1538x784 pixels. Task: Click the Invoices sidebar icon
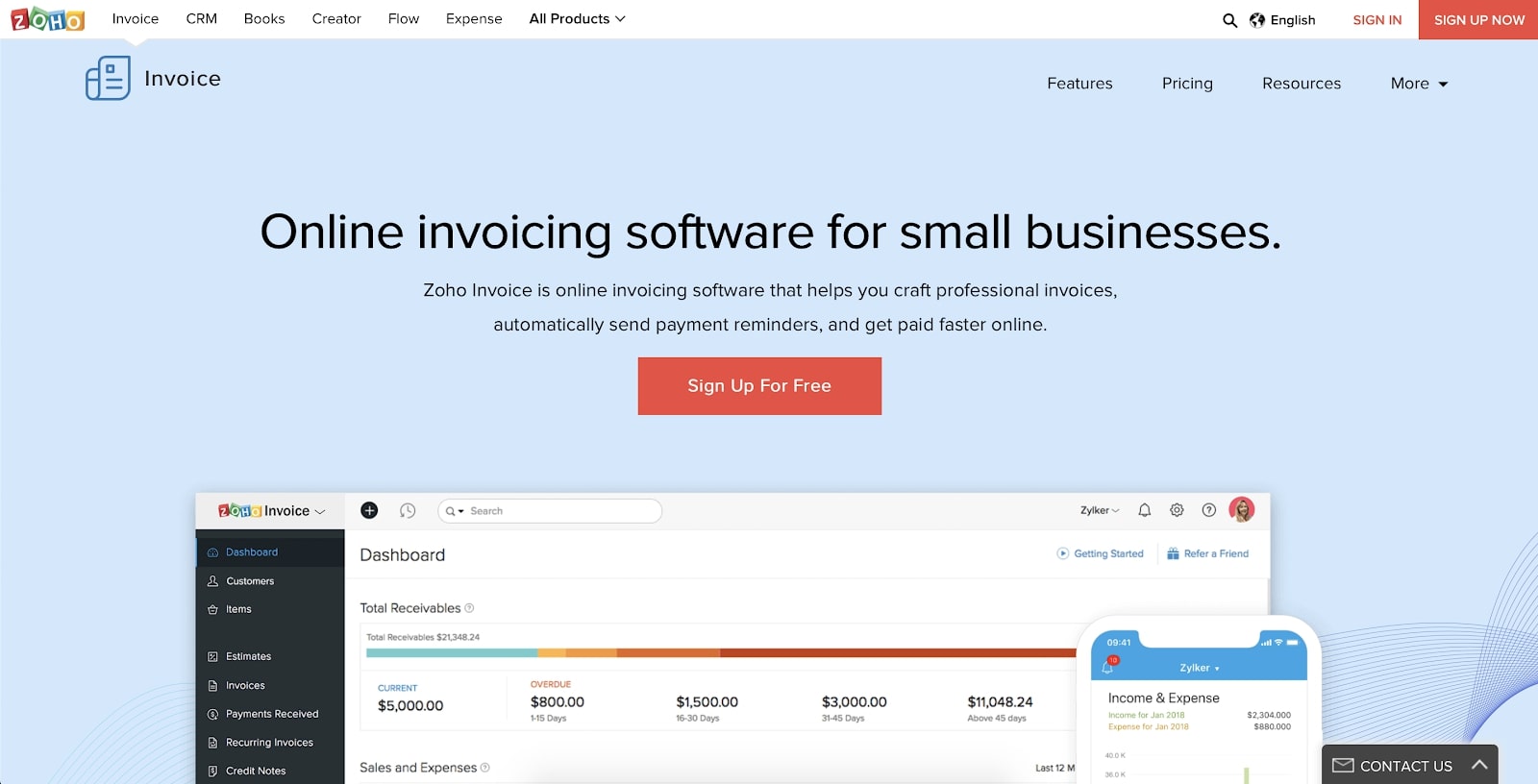point(212,686)
